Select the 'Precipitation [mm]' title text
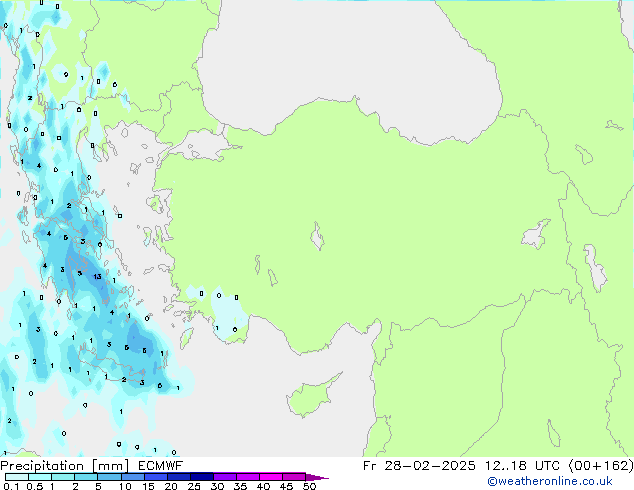The width and height of the screenshot is (634, 490). [x=65, y=466]
